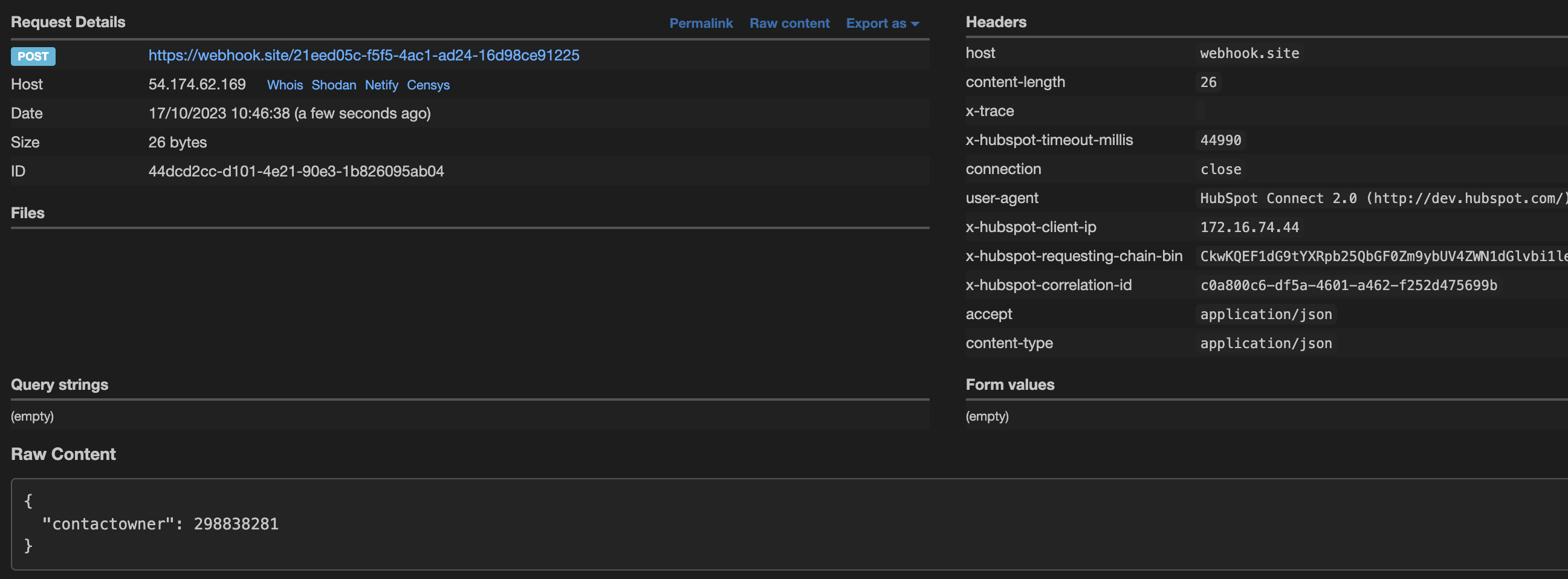Click the POST method badge
Viewport: 1568px width, 579px height.
click(x=33, y=56)
